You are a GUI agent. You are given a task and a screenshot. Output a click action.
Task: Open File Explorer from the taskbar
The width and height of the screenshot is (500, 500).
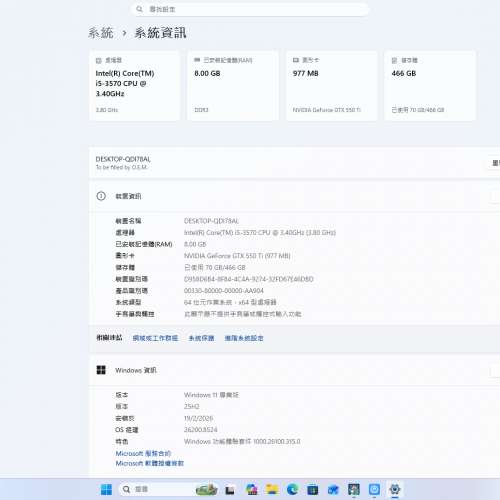(272, 489)
